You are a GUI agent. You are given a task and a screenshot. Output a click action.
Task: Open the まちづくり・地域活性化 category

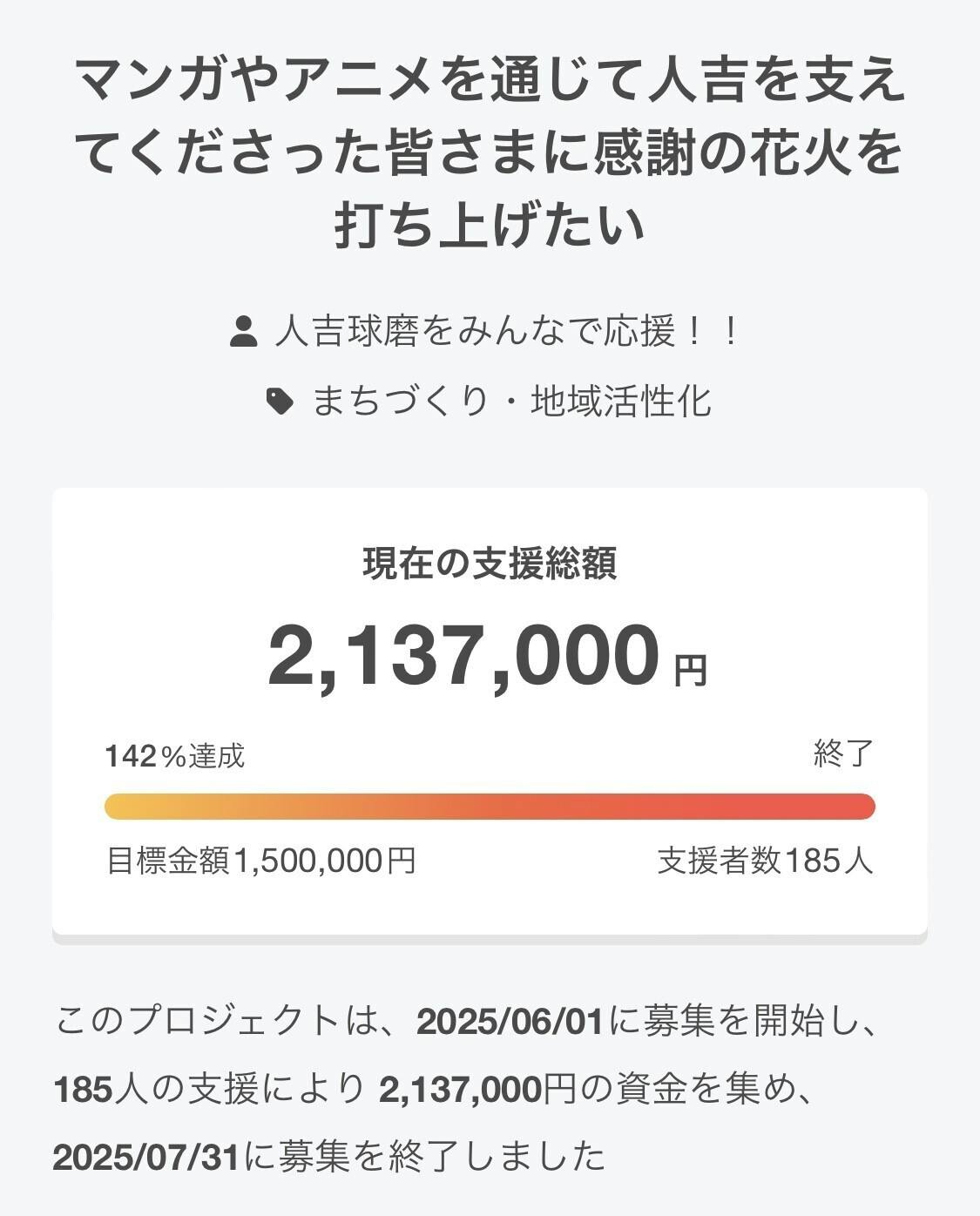click(x=512, y=402)
